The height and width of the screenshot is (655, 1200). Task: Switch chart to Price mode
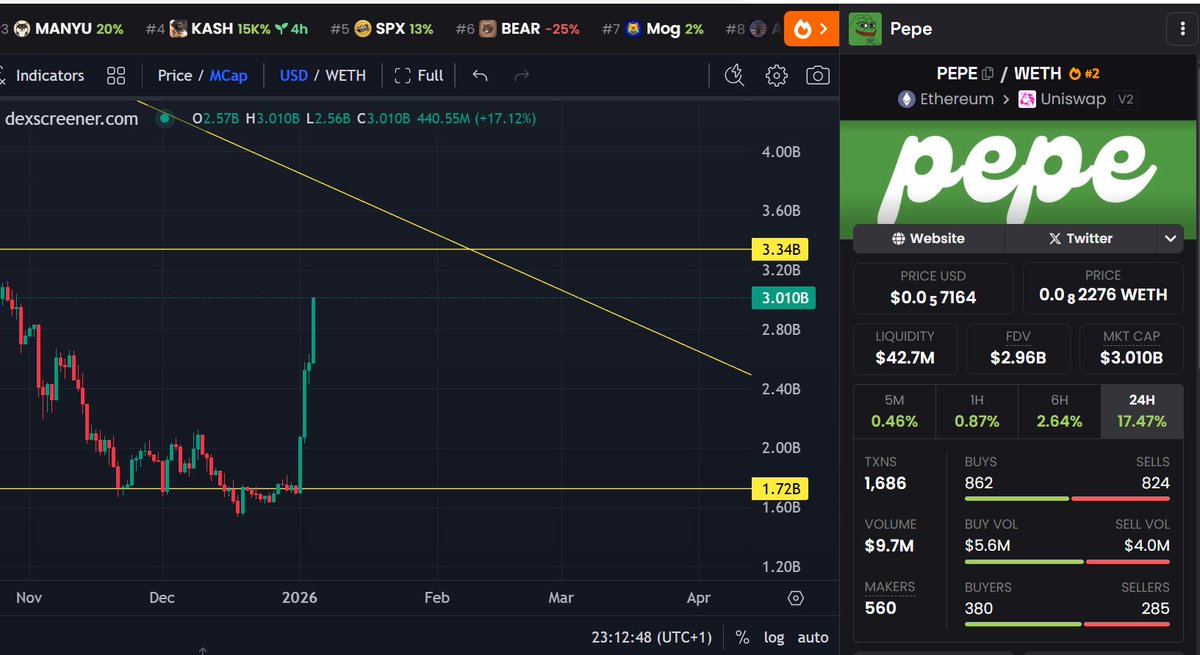tap(175, 75)
